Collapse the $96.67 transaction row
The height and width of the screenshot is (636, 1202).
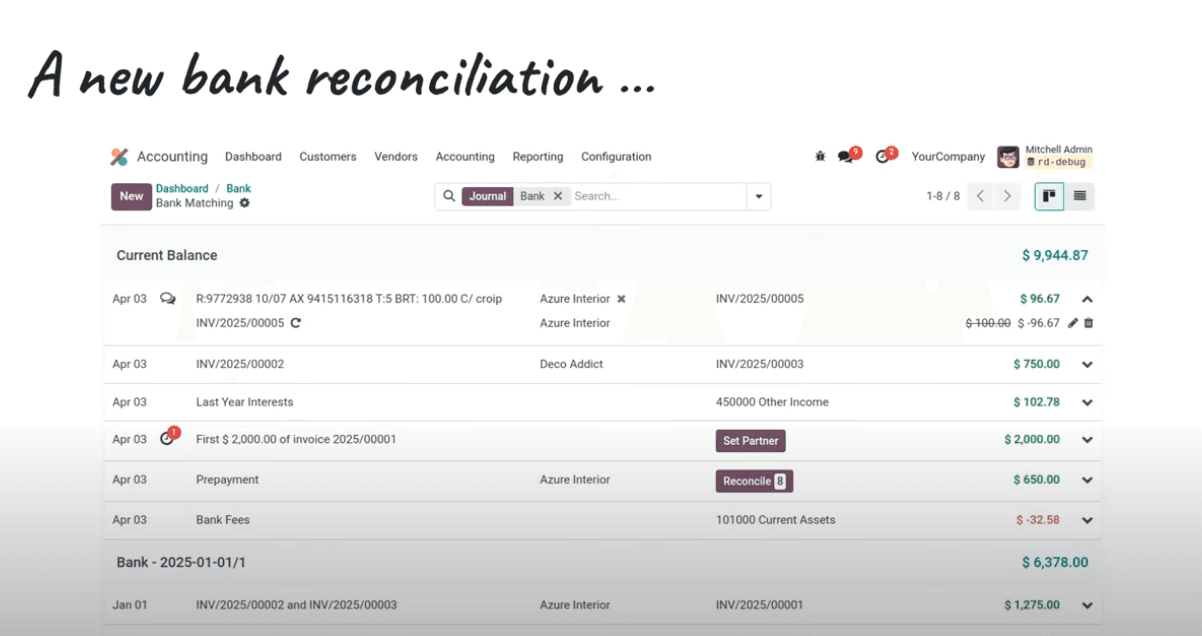pyautogui.click(x=1087, y=299)
